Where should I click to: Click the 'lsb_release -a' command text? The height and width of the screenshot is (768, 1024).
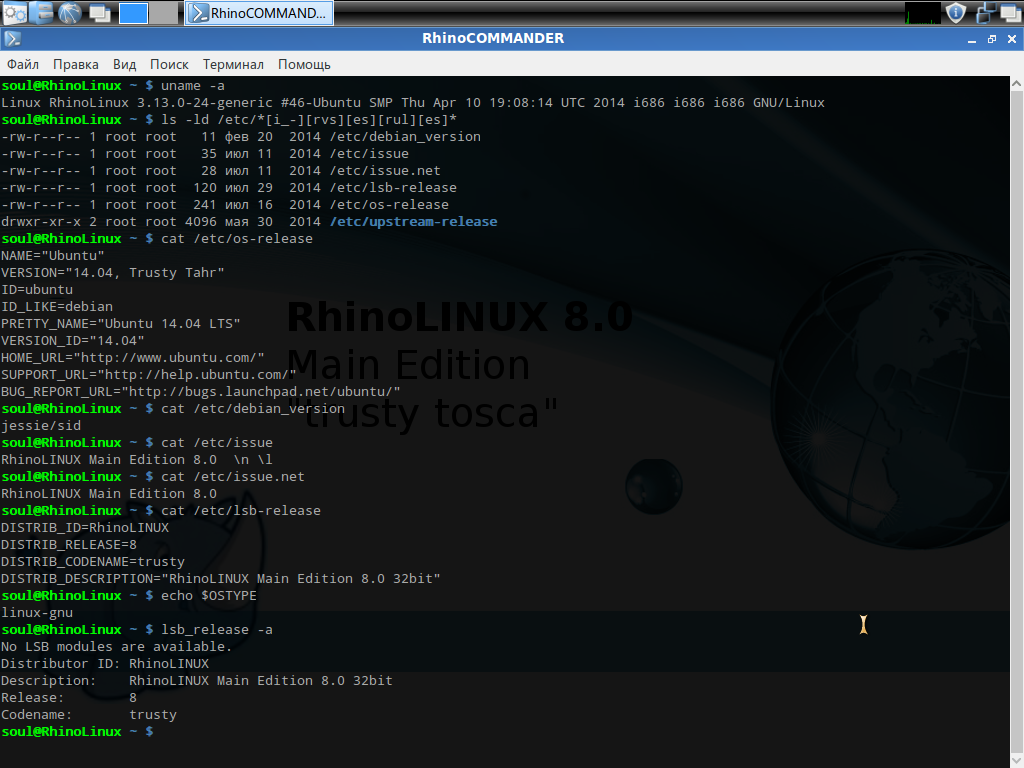click(x=217, y=630)
